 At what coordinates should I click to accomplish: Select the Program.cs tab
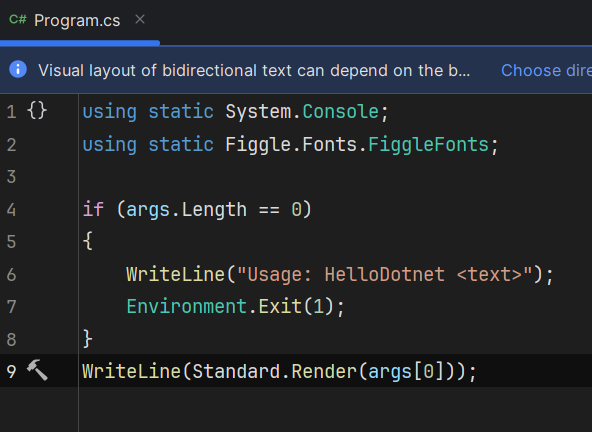click(x=77, y=20)
